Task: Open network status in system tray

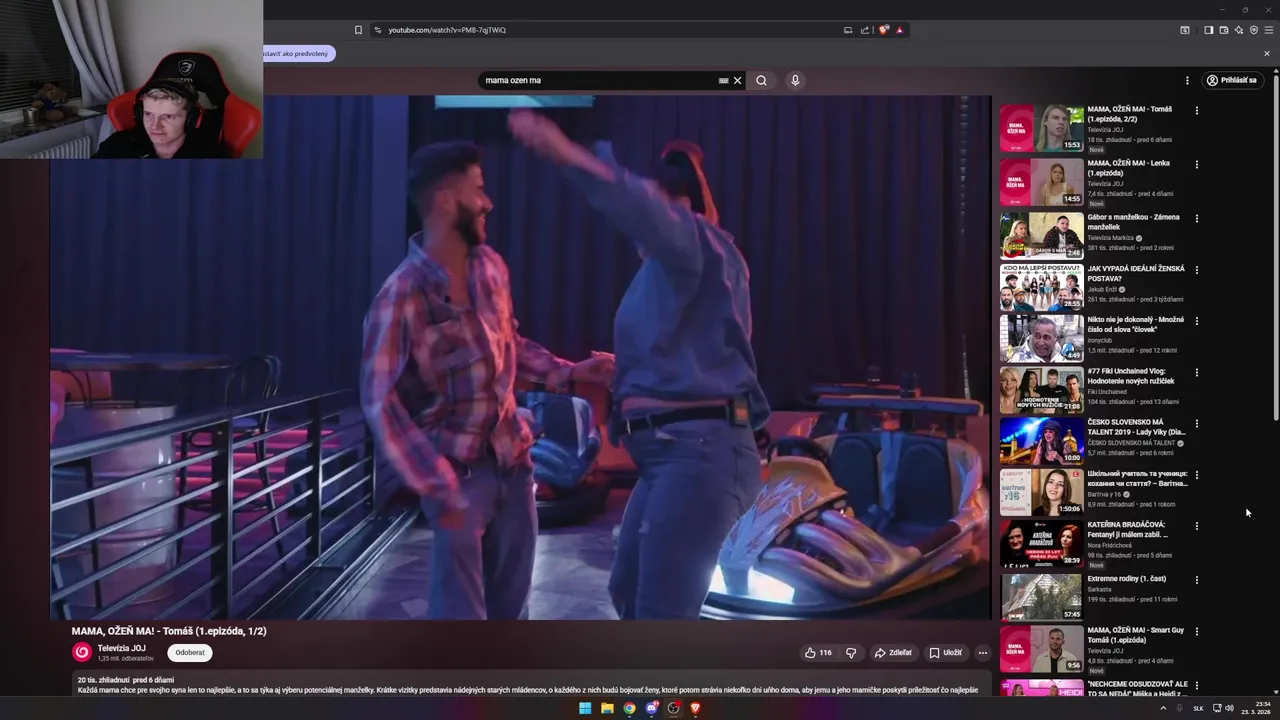Action: pos(1217,708)
